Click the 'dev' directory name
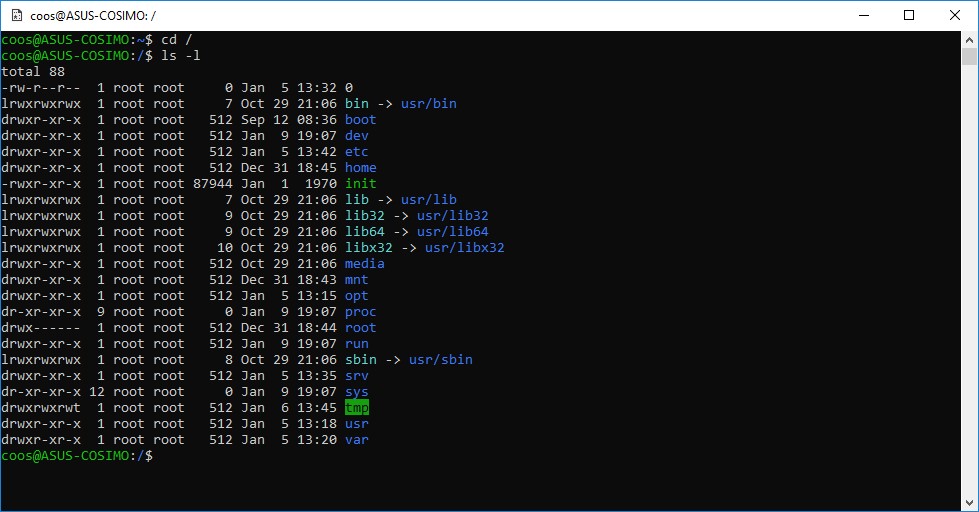 [x=357, y=135]
